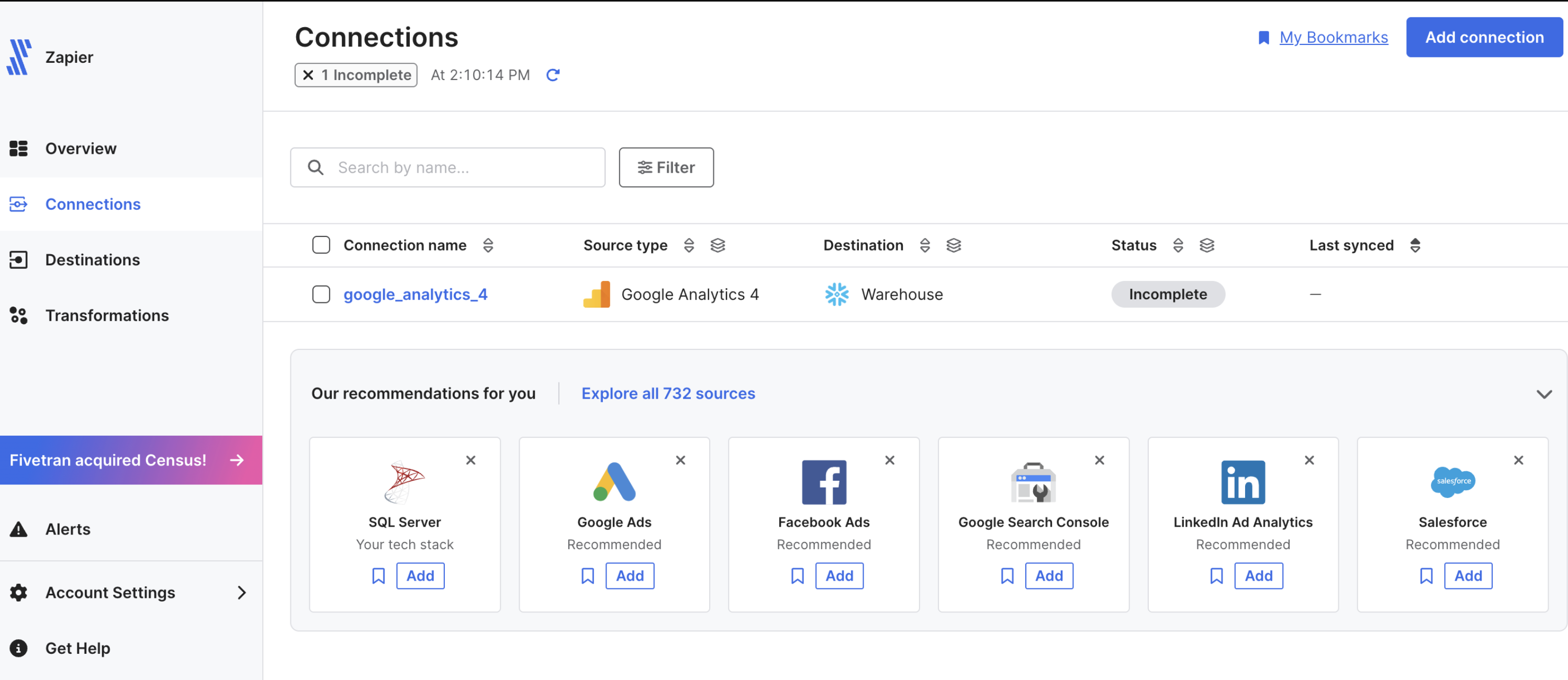The height and width of the screenshot is (680, 1568).
Task: Sort by the Status column
Action: tap(1179, 245)
